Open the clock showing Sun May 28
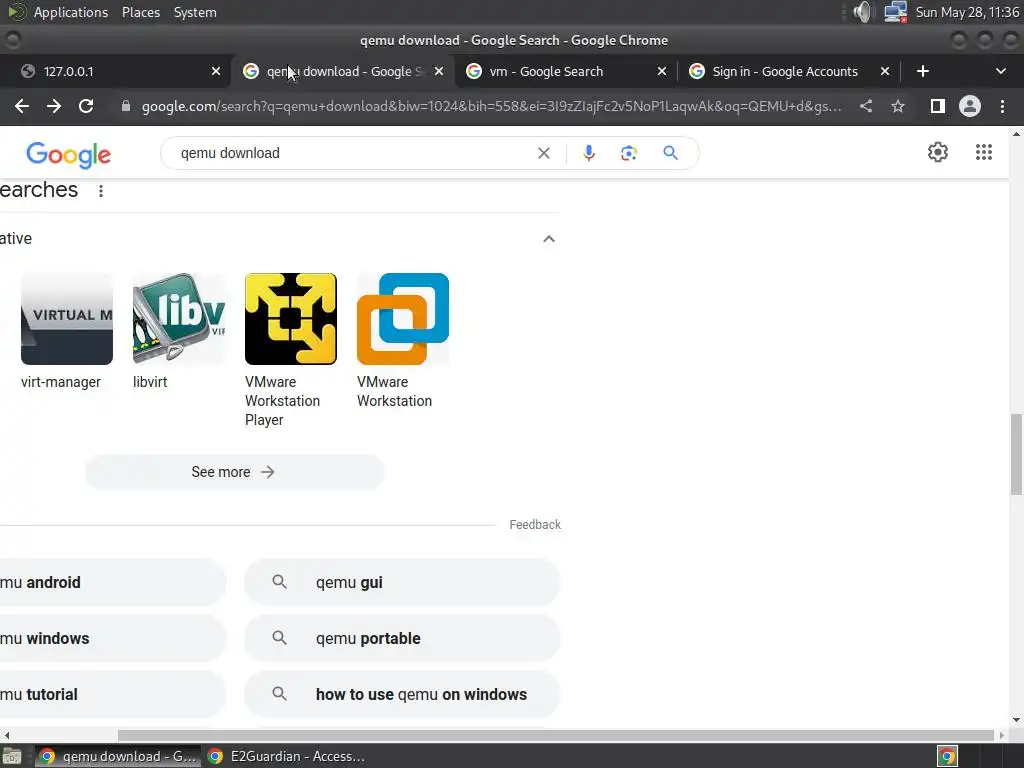The image size is (1024, 768). (x=967, y=12)
